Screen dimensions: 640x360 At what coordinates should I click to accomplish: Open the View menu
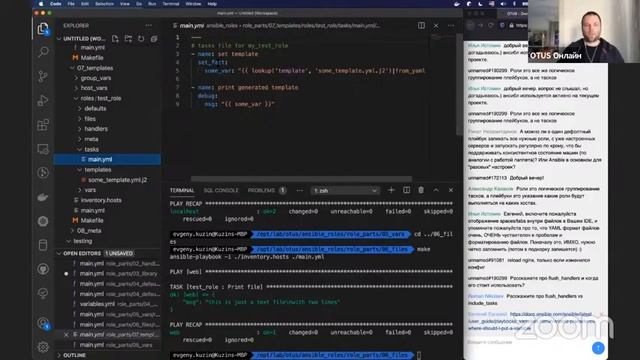click(x=124, y=4)
